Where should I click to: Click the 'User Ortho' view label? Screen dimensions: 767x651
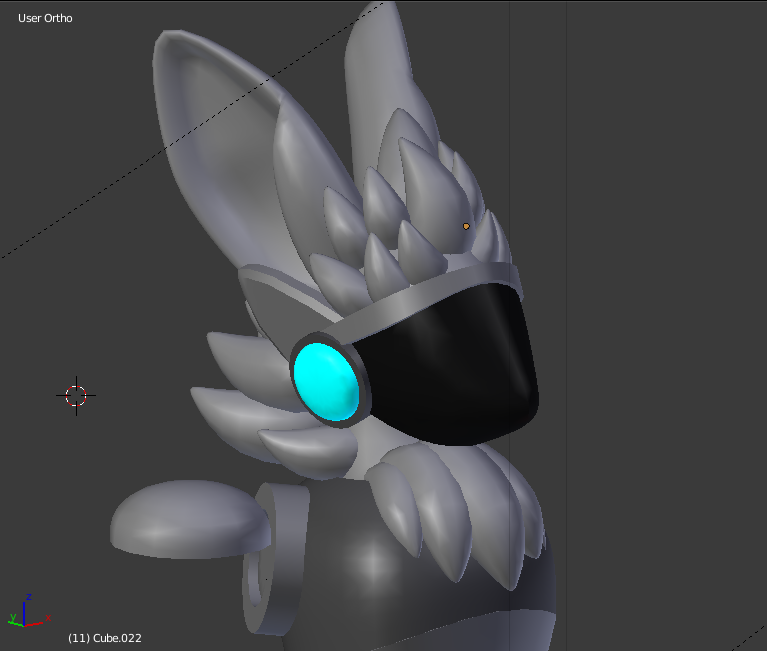[x=45, y=18]
